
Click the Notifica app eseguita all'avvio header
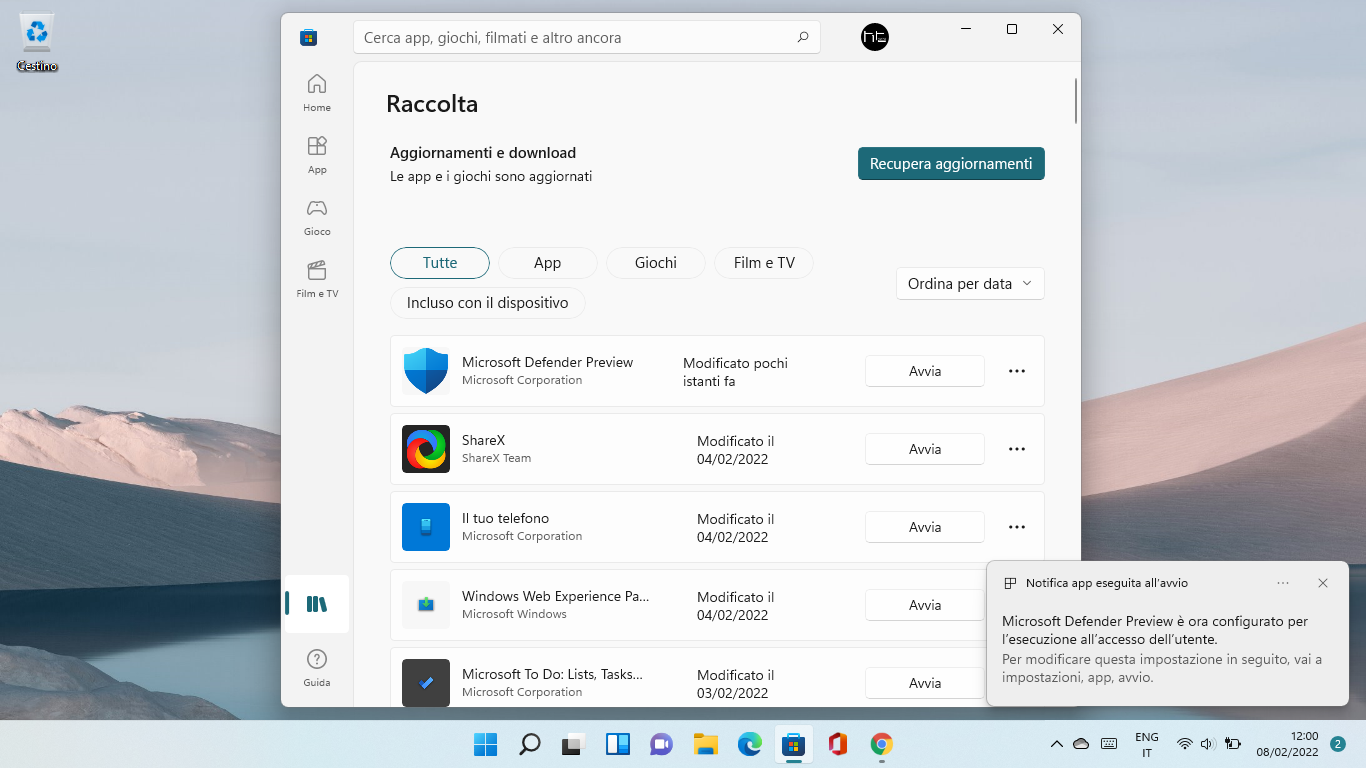click(1107, 583)
